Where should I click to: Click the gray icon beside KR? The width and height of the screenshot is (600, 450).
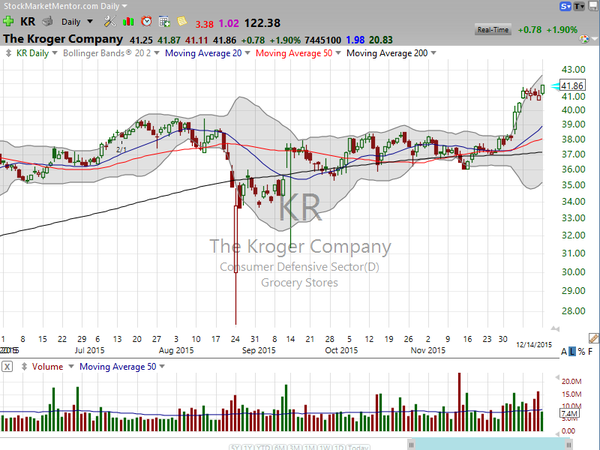tap(47, 21)
